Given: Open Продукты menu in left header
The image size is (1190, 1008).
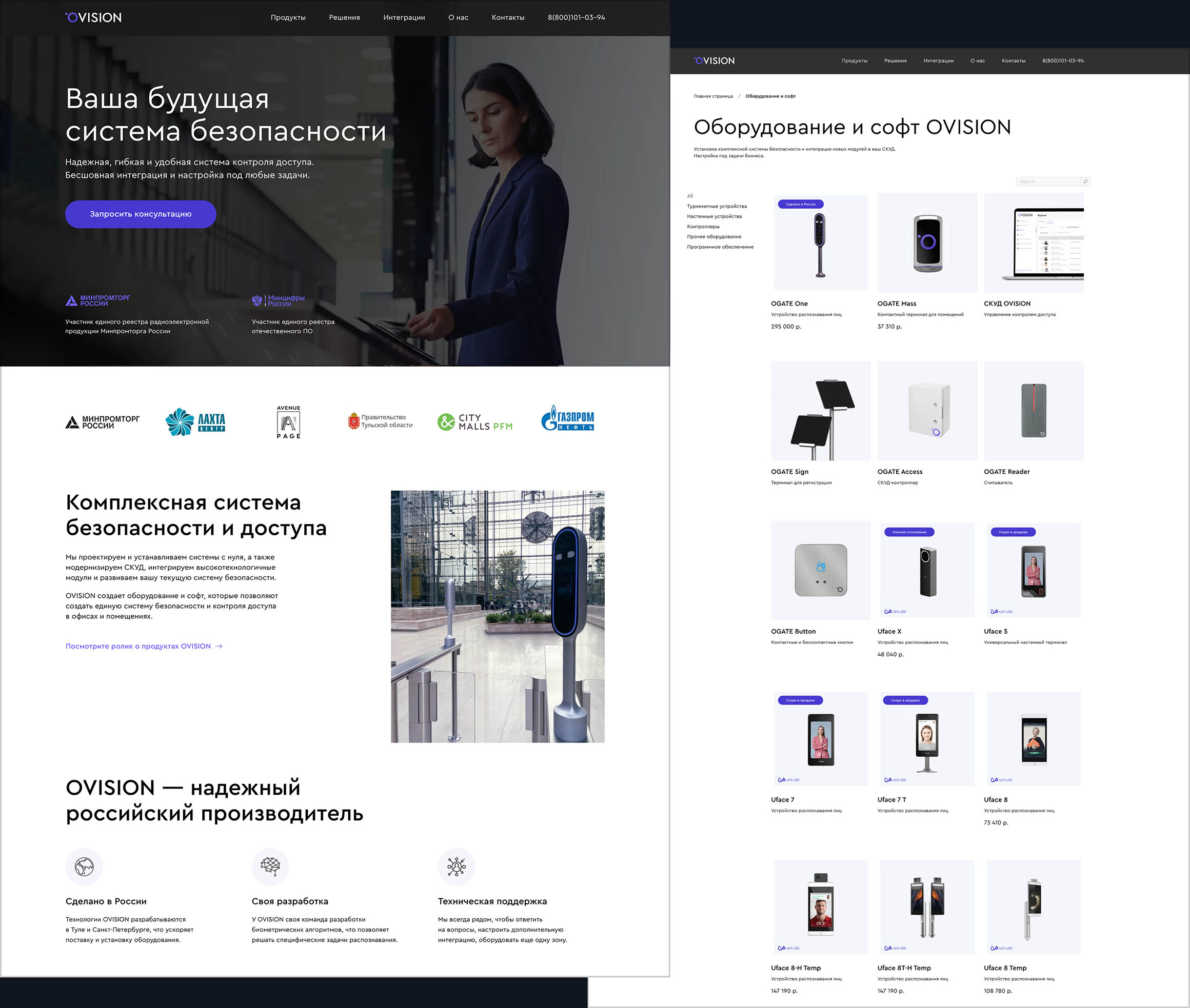Looking at the screenshot, I should click(x=288, y=18).
